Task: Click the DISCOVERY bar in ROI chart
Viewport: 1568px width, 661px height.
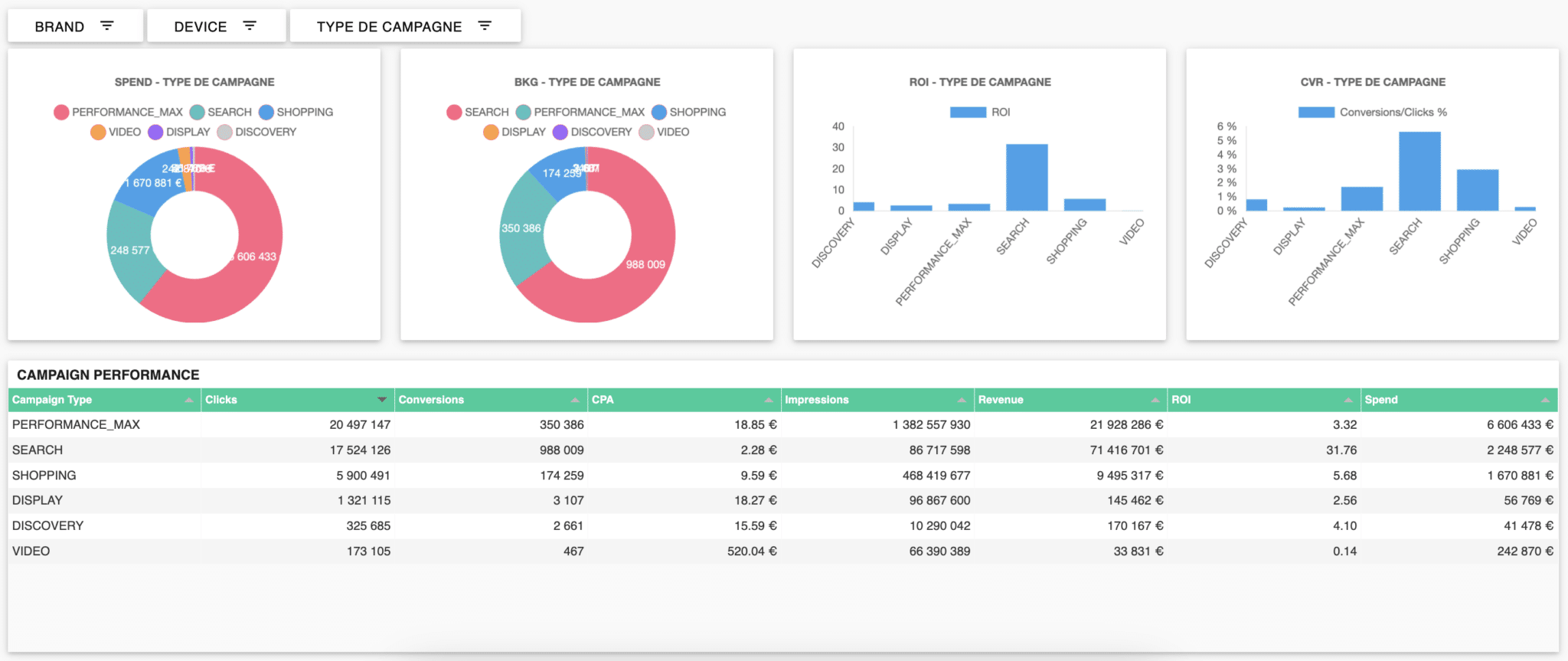Action: (x=864, y=206)
